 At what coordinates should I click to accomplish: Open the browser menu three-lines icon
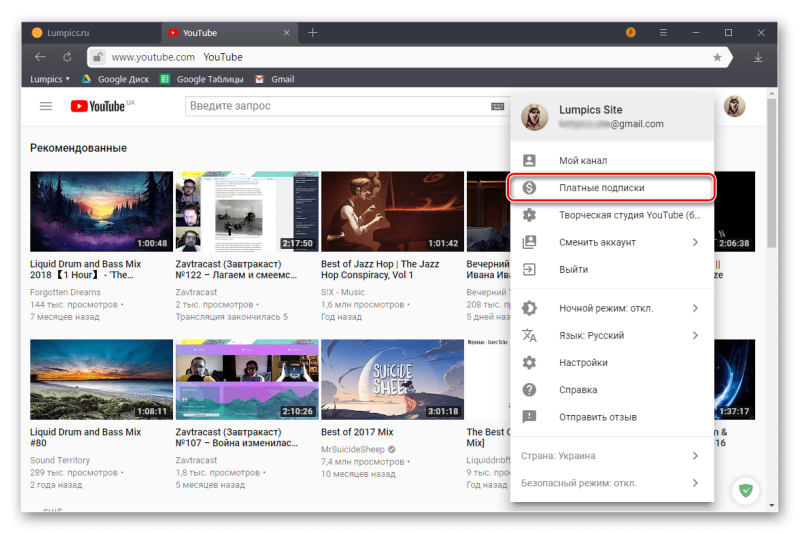tap(663, 33)
